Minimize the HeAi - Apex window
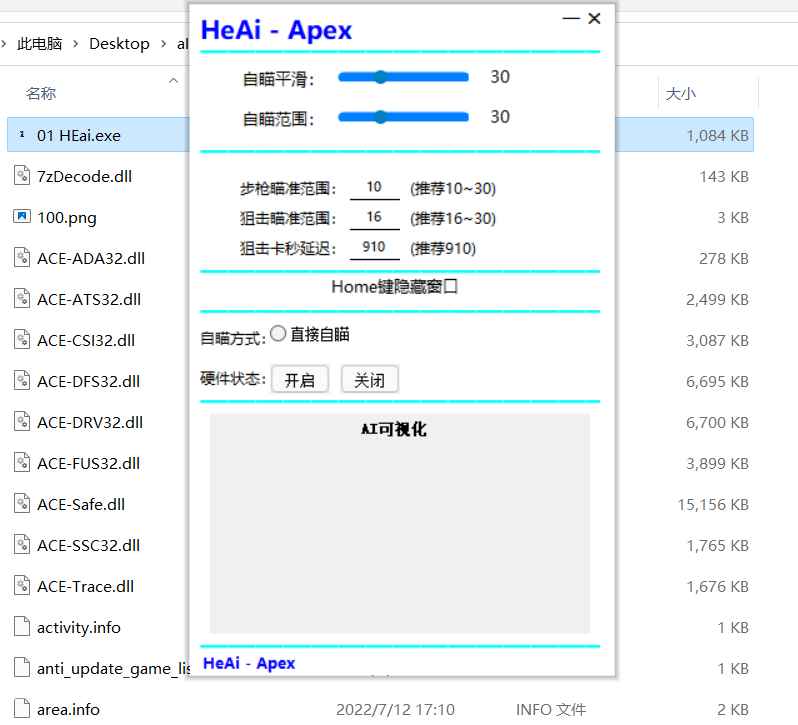This screenshot has width=798, height=725. pos(571,18)
